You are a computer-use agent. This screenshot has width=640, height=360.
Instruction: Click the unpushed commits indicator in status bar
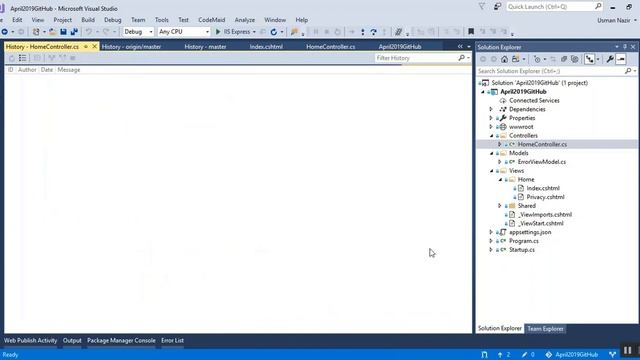pos(504,355)
